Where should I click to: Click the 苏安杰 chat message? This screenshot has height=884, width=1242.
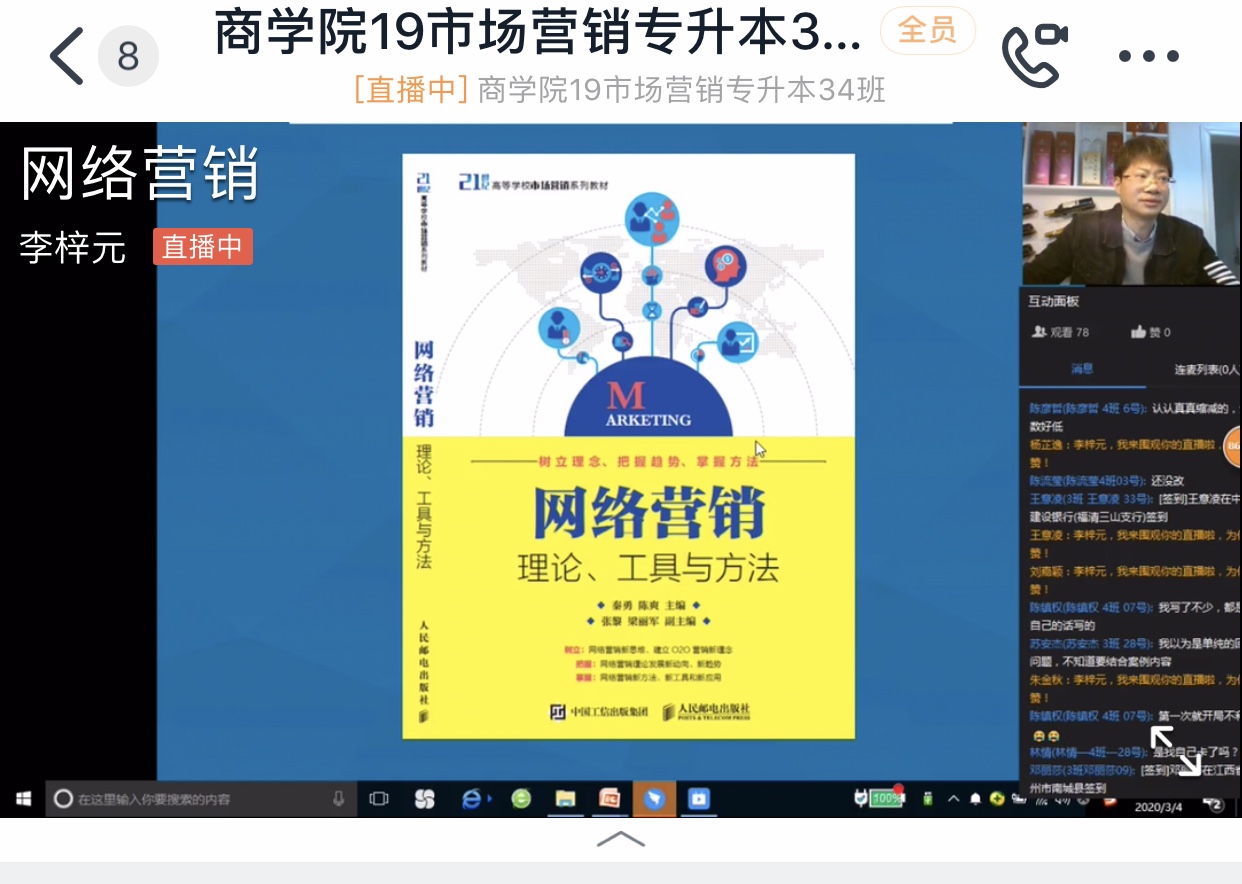coord(1135,653)
